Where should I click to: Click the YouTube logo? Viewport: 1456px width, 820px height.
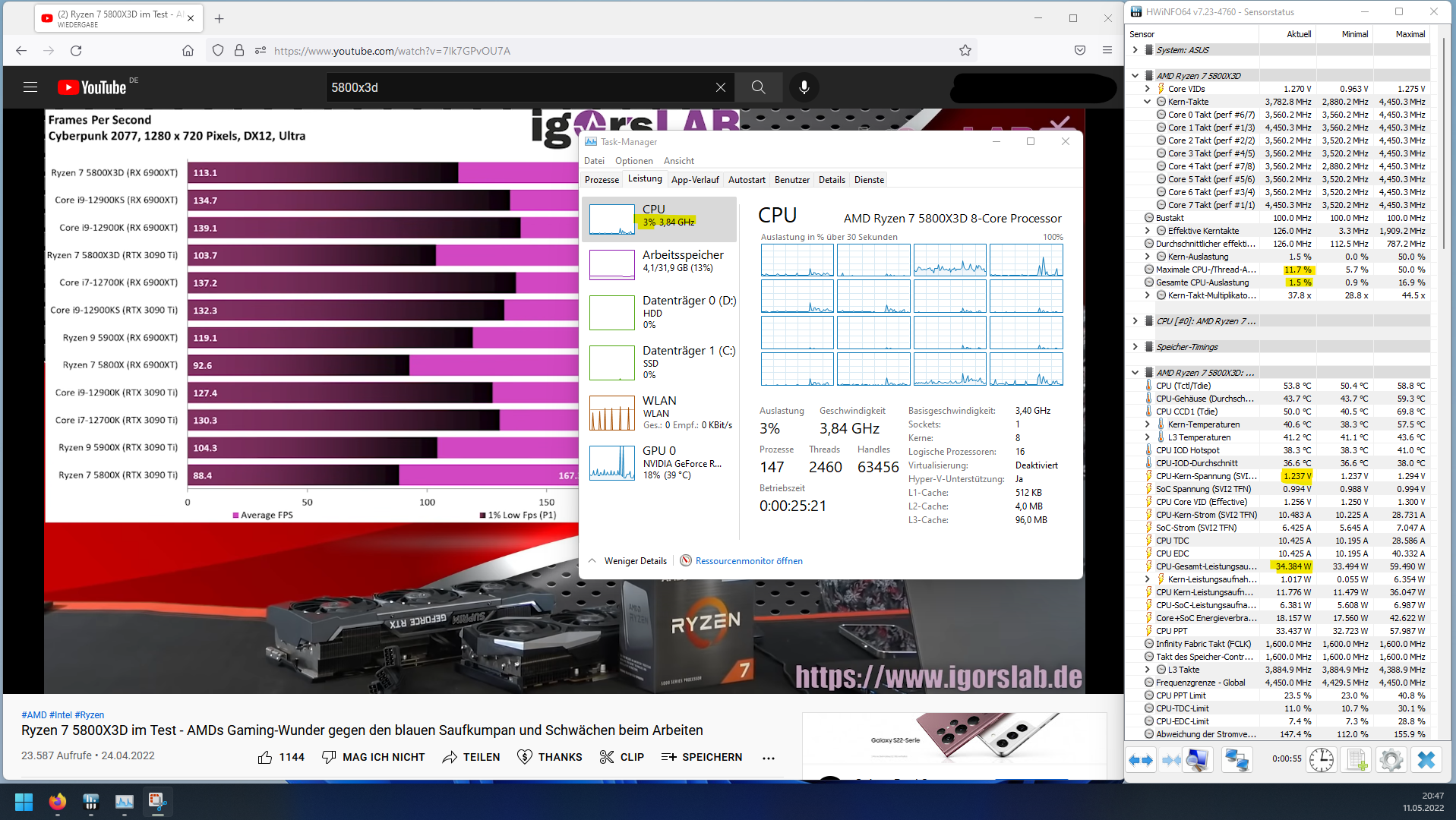click(93, 87)
